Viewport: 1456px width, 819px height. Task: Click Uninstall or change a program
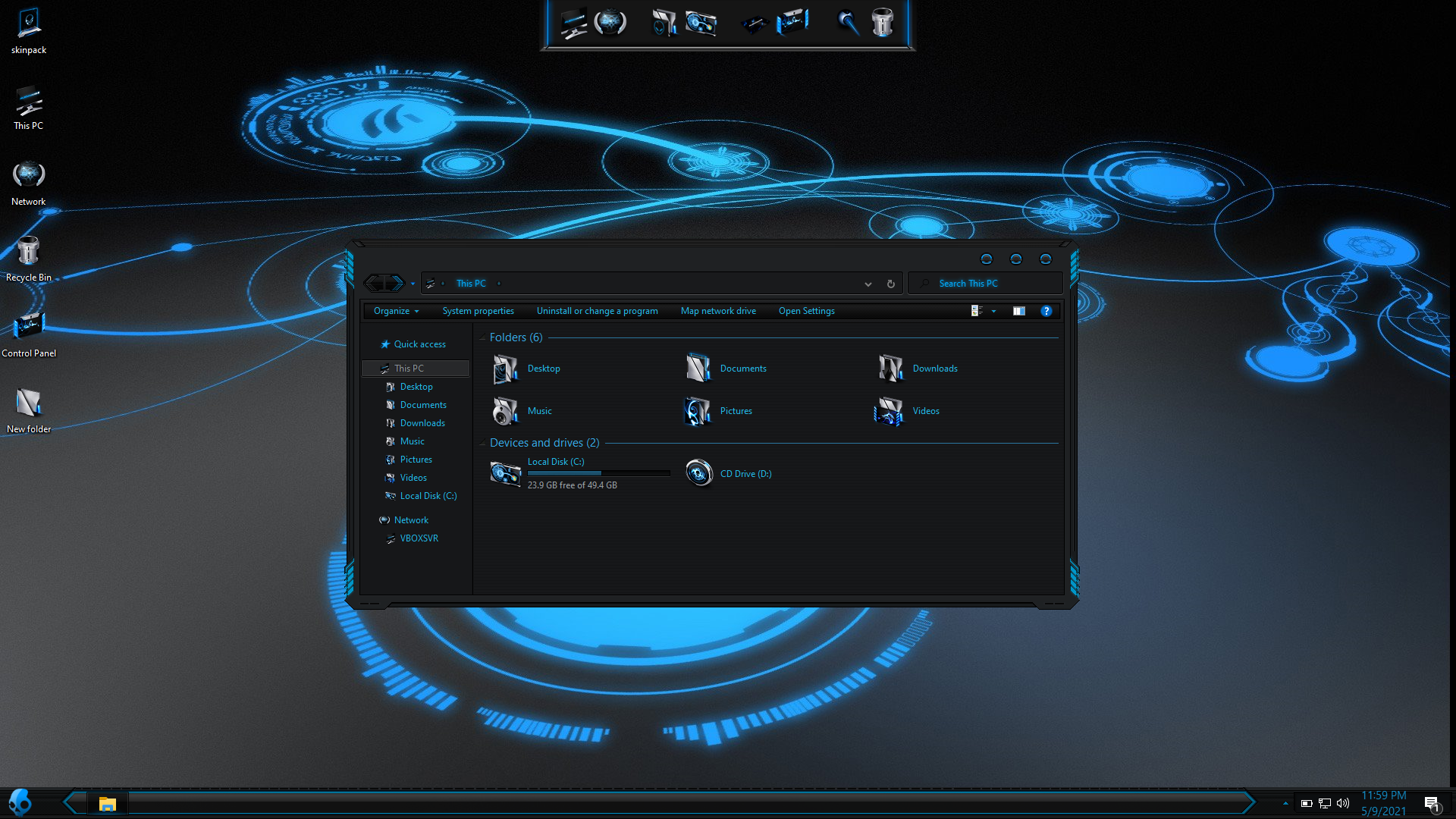(597, 311)
